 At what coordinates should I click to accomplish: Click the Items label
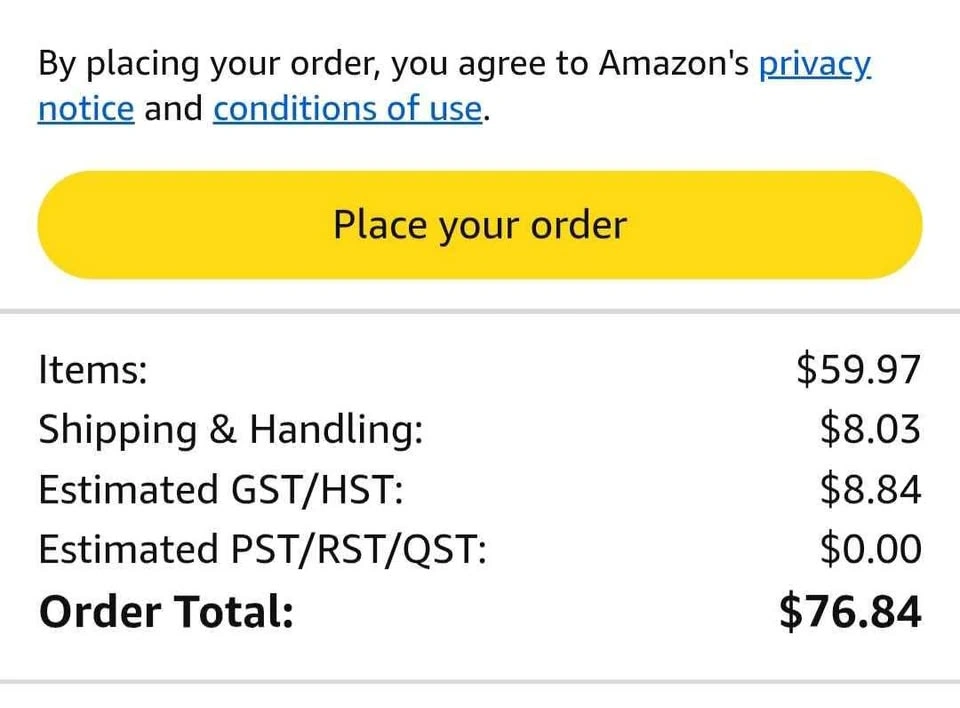pos(92,370)
